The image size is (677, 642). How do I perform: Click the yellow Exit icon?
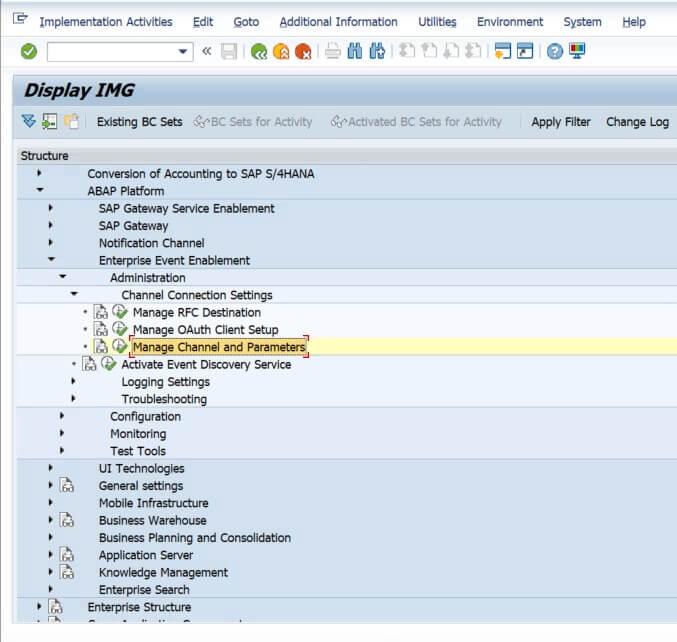(x=281, y=51)
